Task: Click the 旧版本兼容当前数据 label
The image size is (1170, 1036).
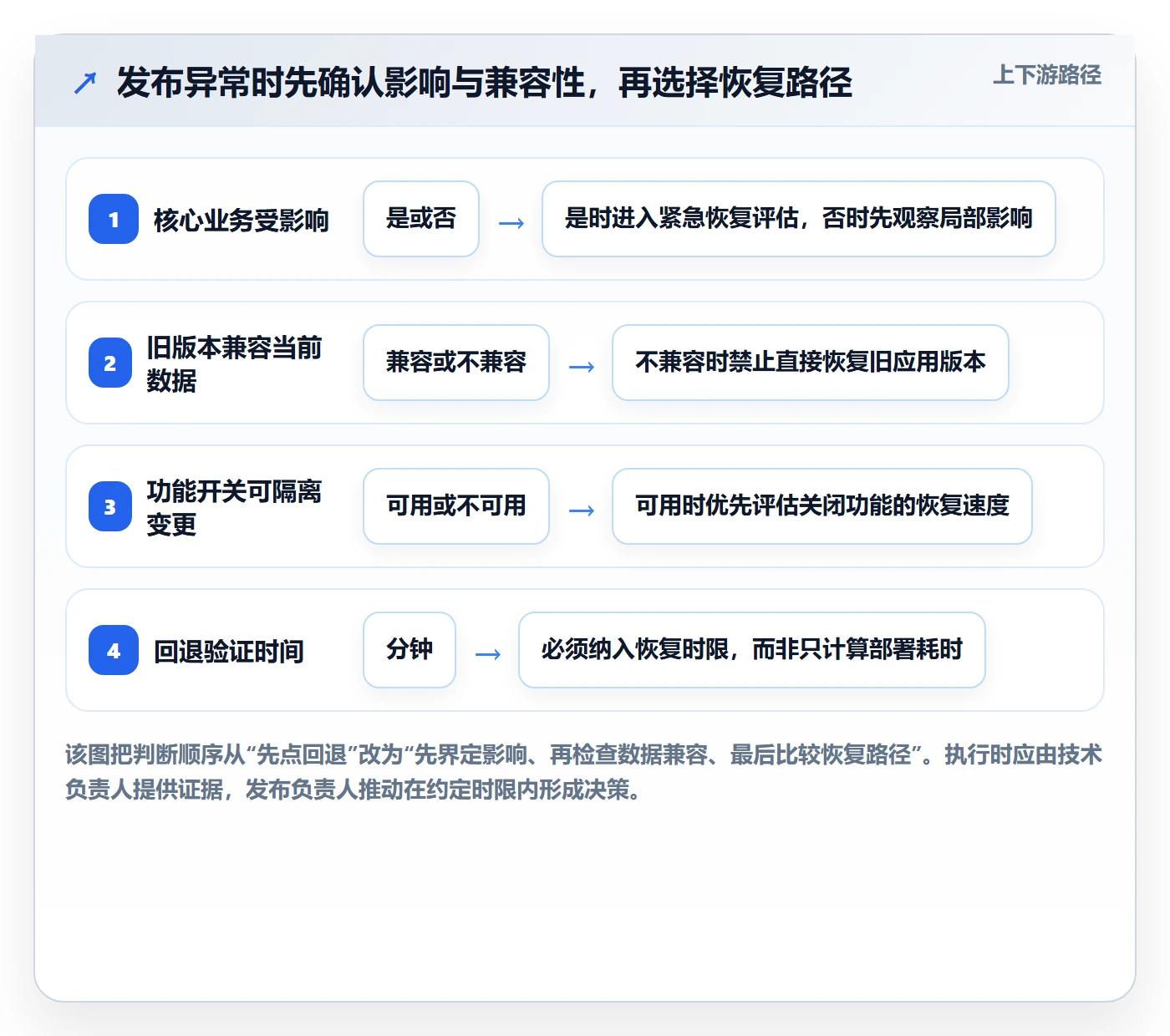Action: coord(234,363)
